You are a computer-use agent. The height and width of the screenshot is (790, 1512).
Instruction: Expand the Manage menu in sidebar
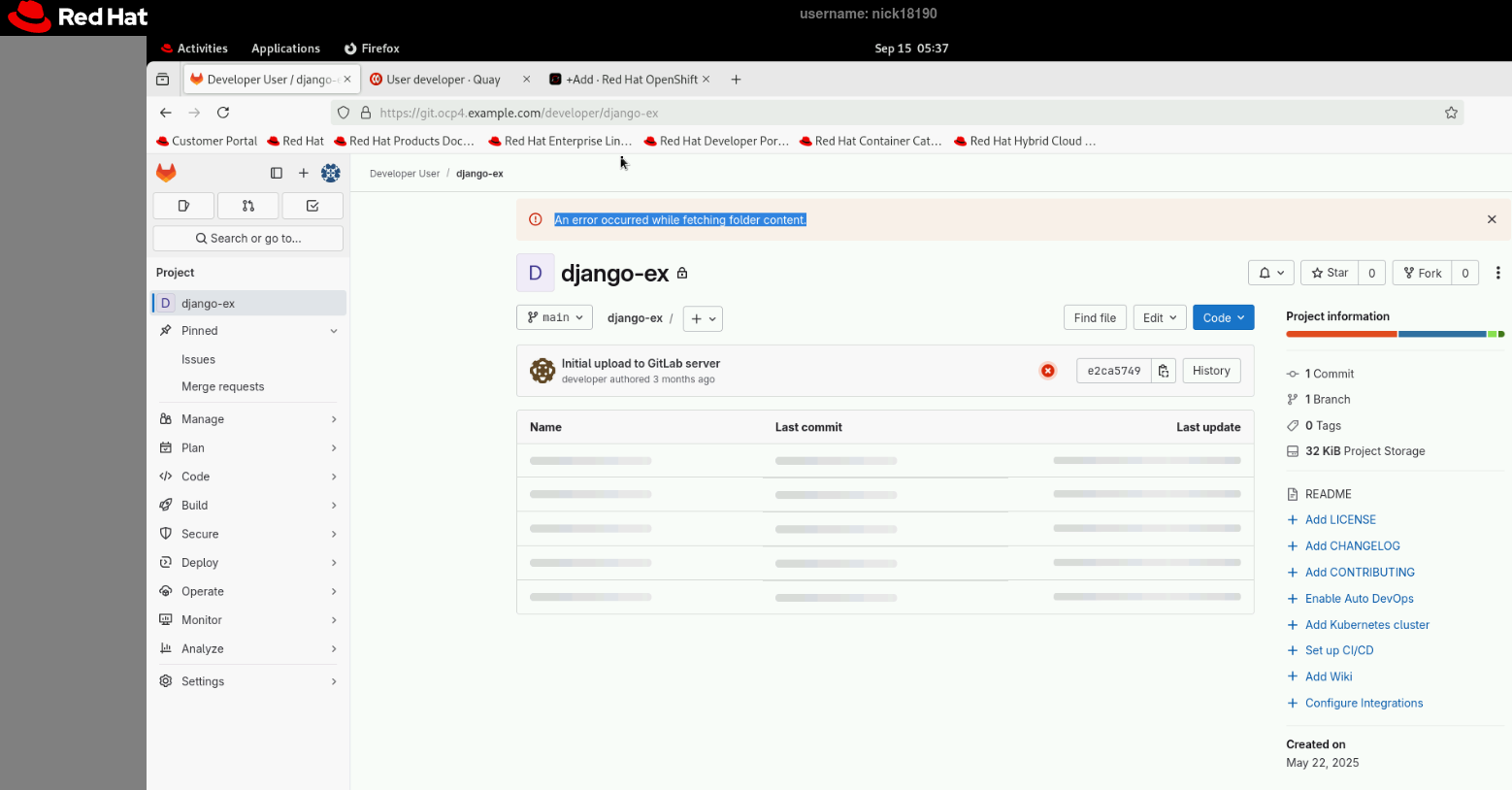click(249, 419)
